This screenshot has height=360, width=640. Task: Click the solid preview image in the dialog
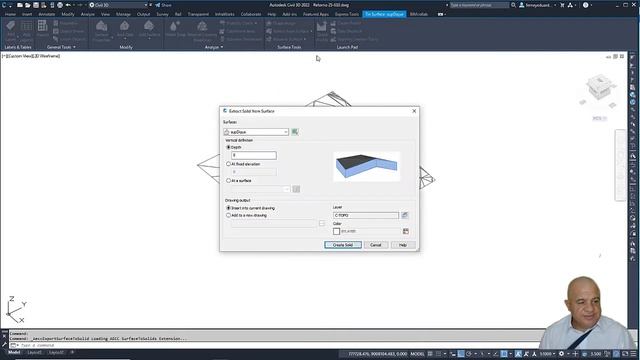pos(367,166)
